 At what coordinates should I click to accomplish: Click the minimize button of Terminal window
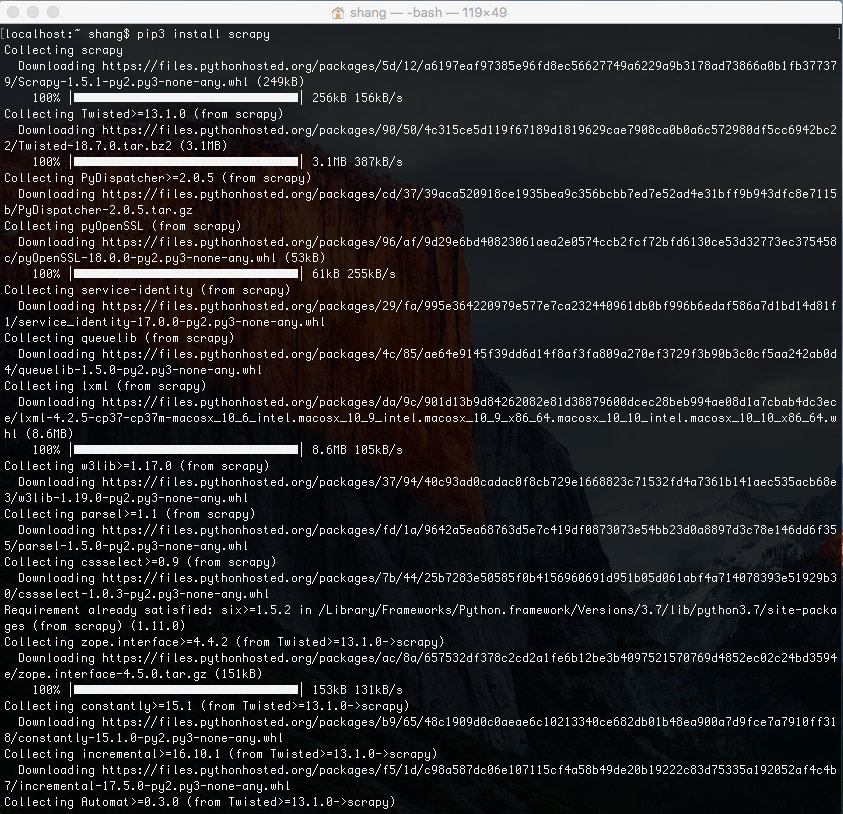pos(33,12)
